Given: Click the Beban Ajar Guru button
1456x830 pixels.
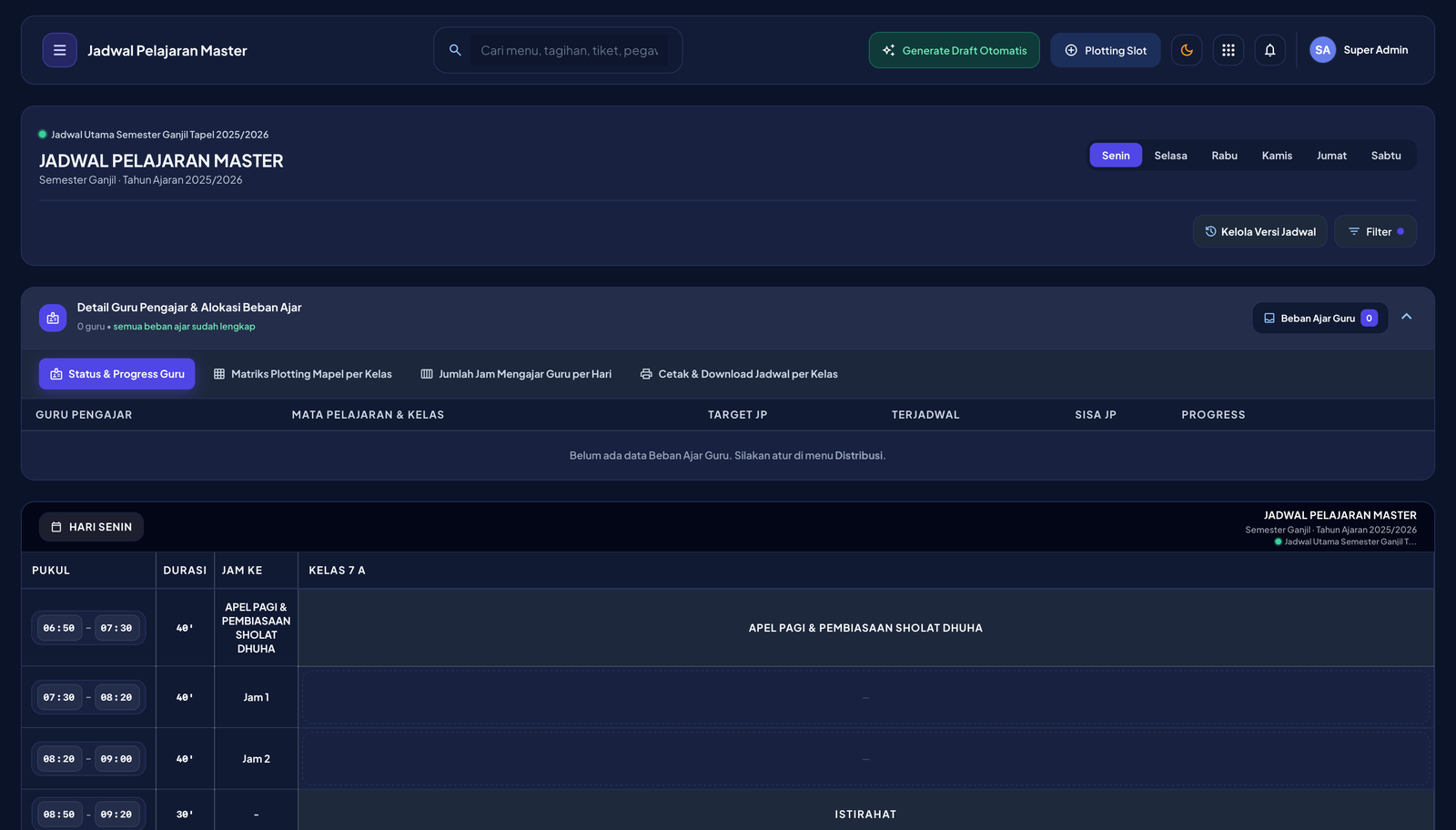Looking at the screenshot, I should (1320, 318).
